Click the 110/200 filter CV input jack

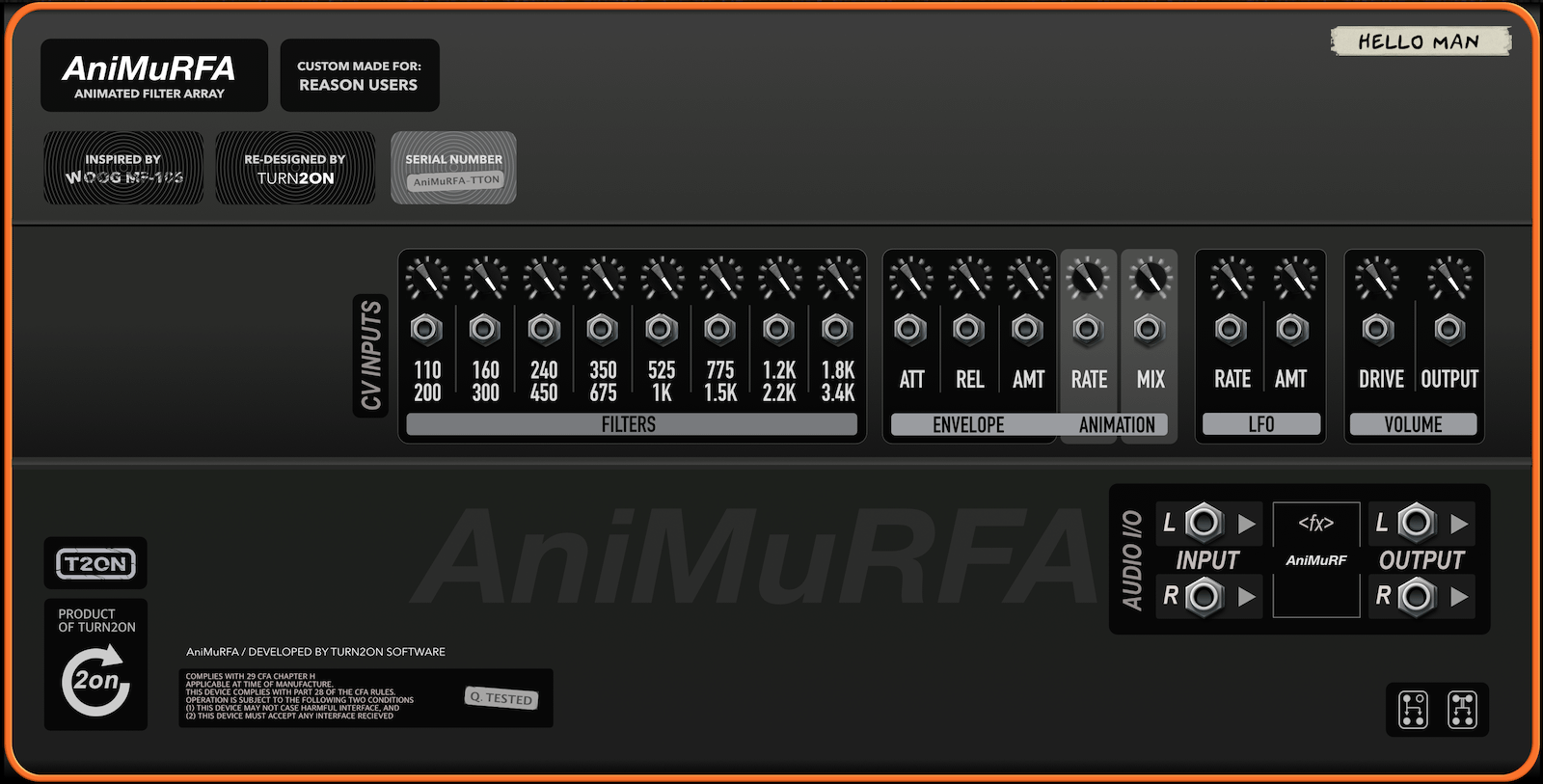pyautogui.click(x=426, y=330)
